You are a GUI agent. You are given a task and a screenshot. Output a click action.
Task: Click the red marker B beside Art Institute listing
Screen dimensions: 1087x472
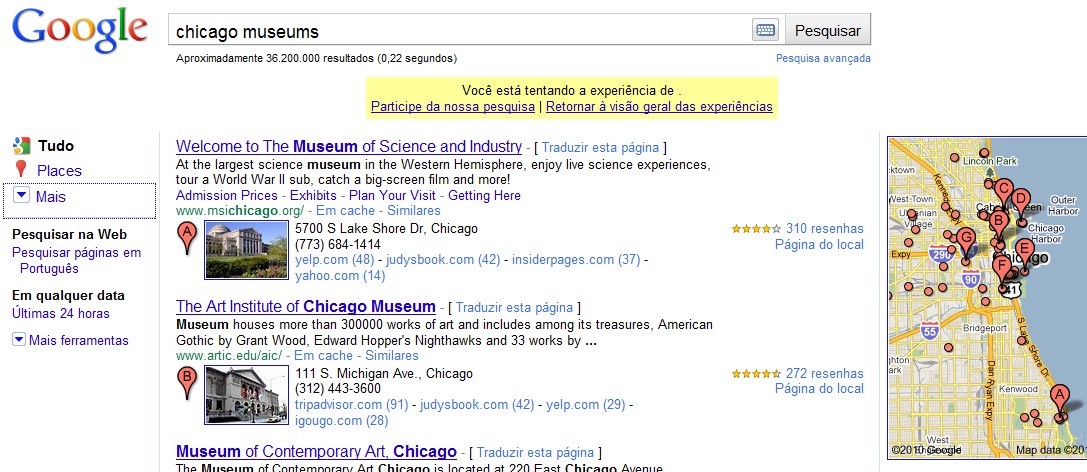point(186,383)
